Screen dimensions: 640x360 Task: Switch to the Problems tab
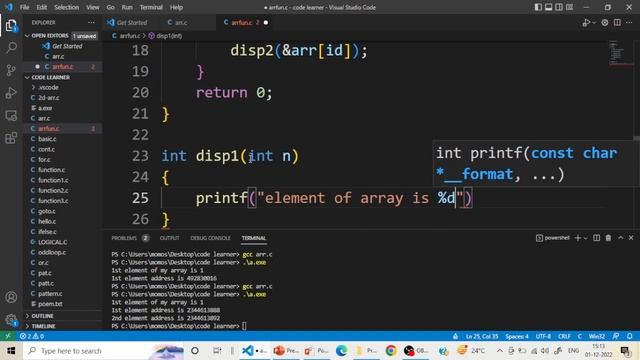point(124,238)
